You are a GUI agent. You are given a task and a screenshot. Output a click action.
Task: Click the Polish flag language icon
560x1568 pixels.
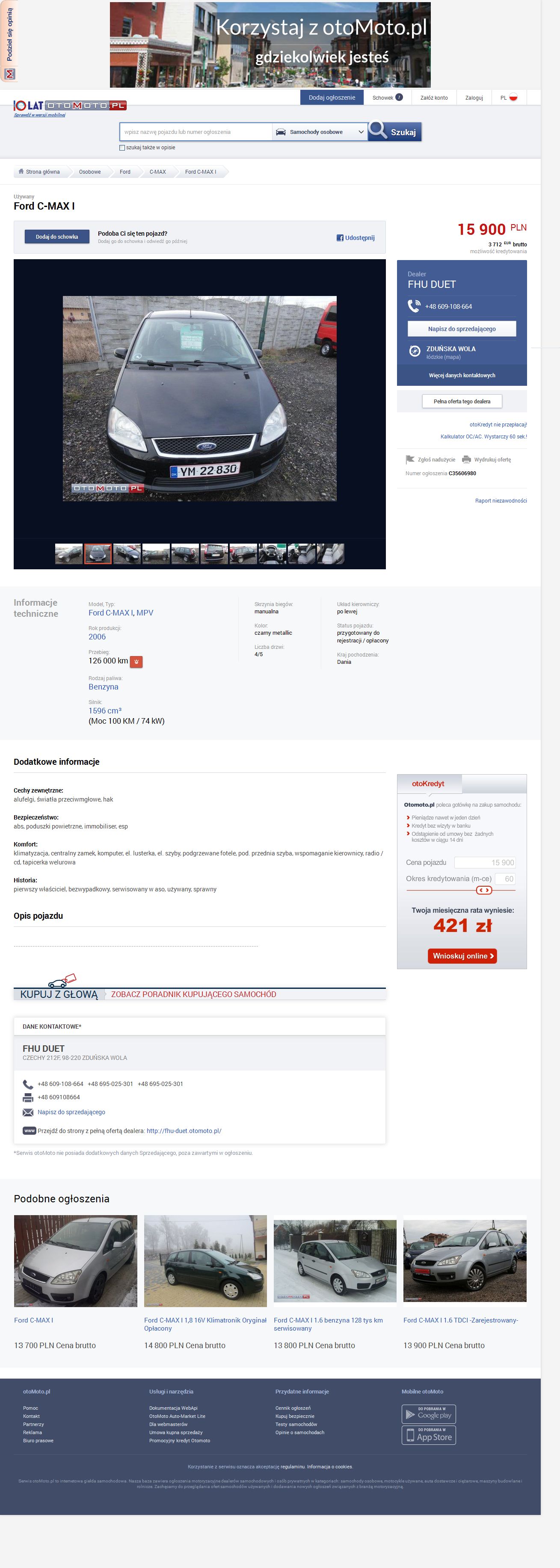513,98
